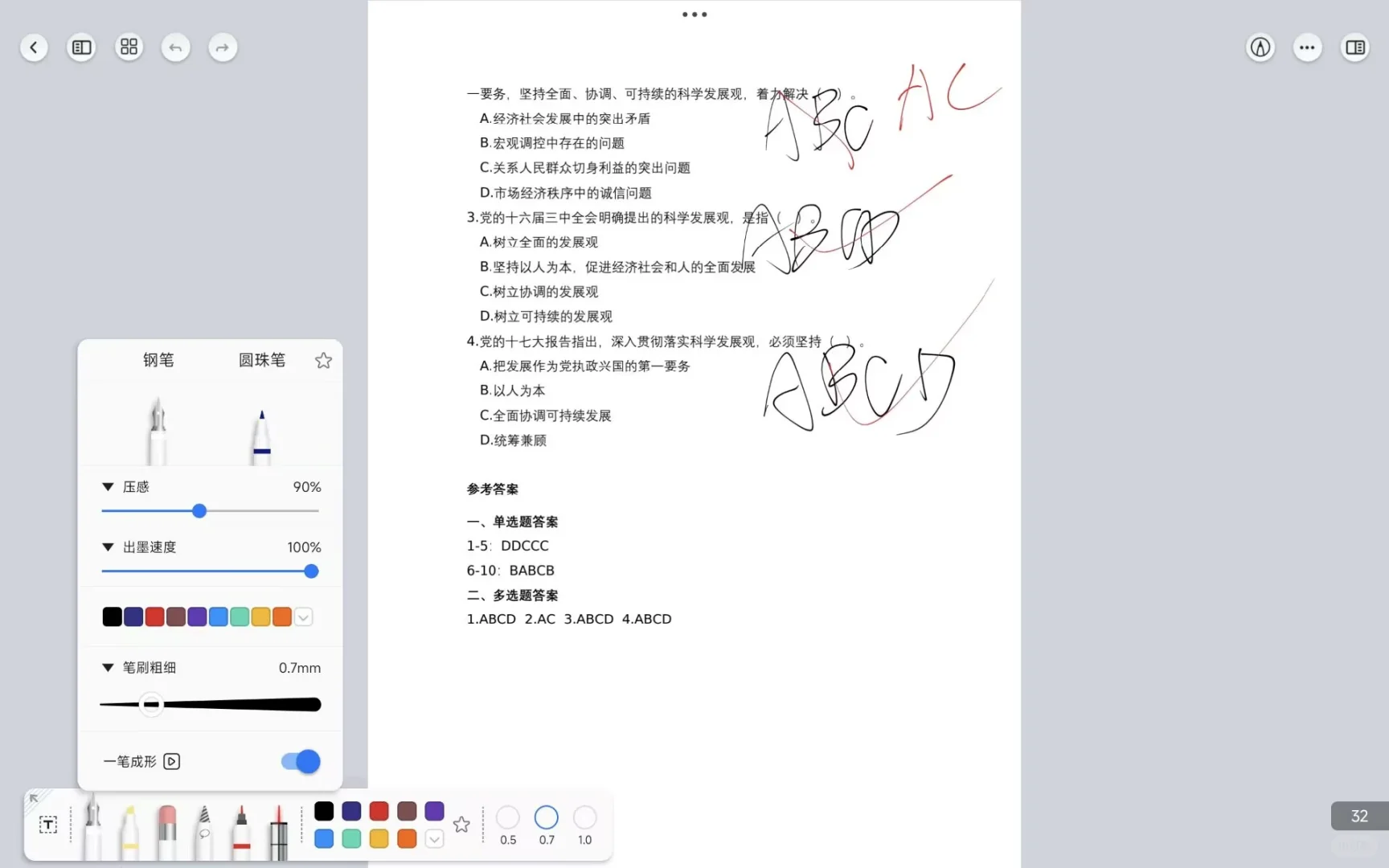Switch to the 钢笔 tab
The image size is (1389, 868).
click(x=158, y=360)
